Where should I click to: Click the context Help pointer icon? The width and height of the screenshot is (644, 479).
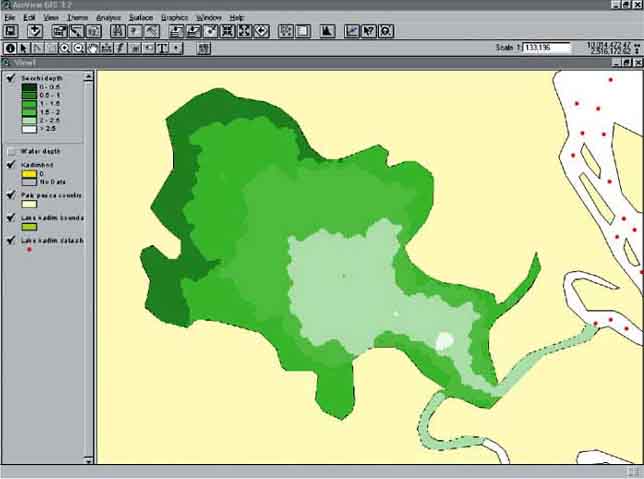pos(369,31)
